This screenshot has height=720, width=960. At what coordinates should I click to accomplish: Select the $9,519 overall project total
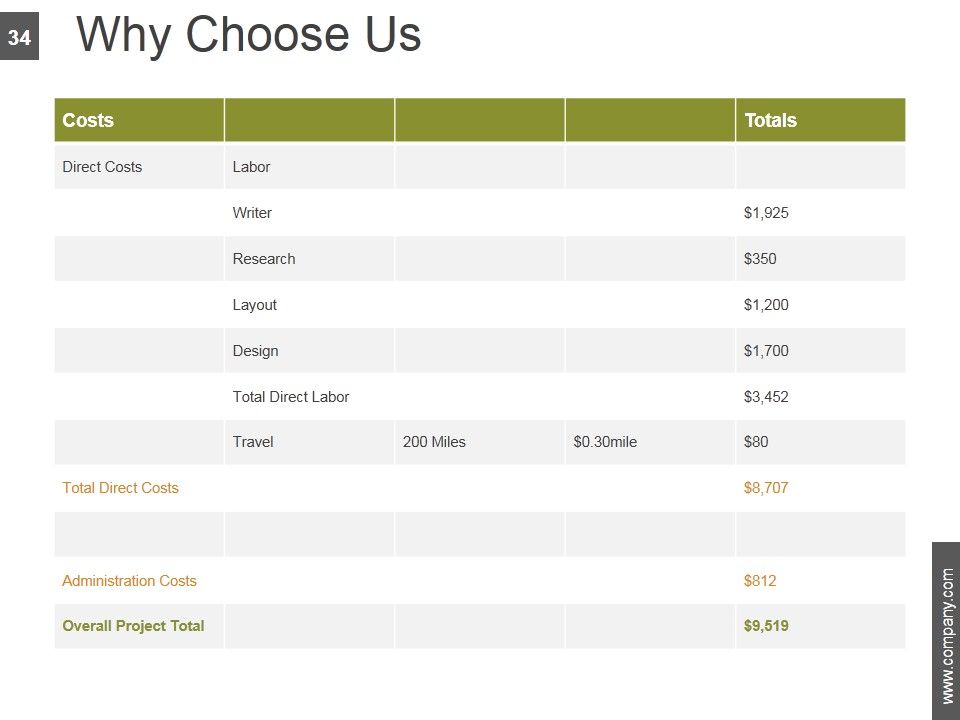766,626
